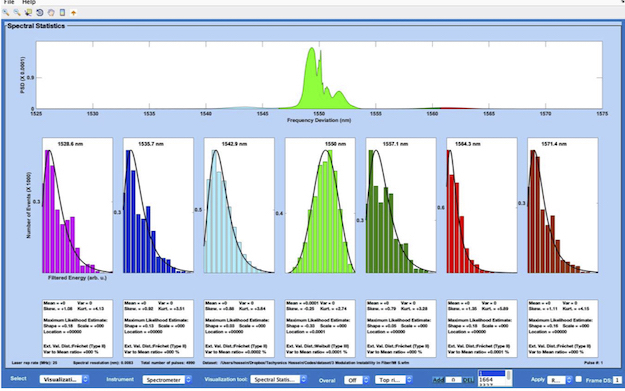Open the Select dropdown showing Visualizati...
This screenshot has width=625, height=391.
[x=64, y=379]
